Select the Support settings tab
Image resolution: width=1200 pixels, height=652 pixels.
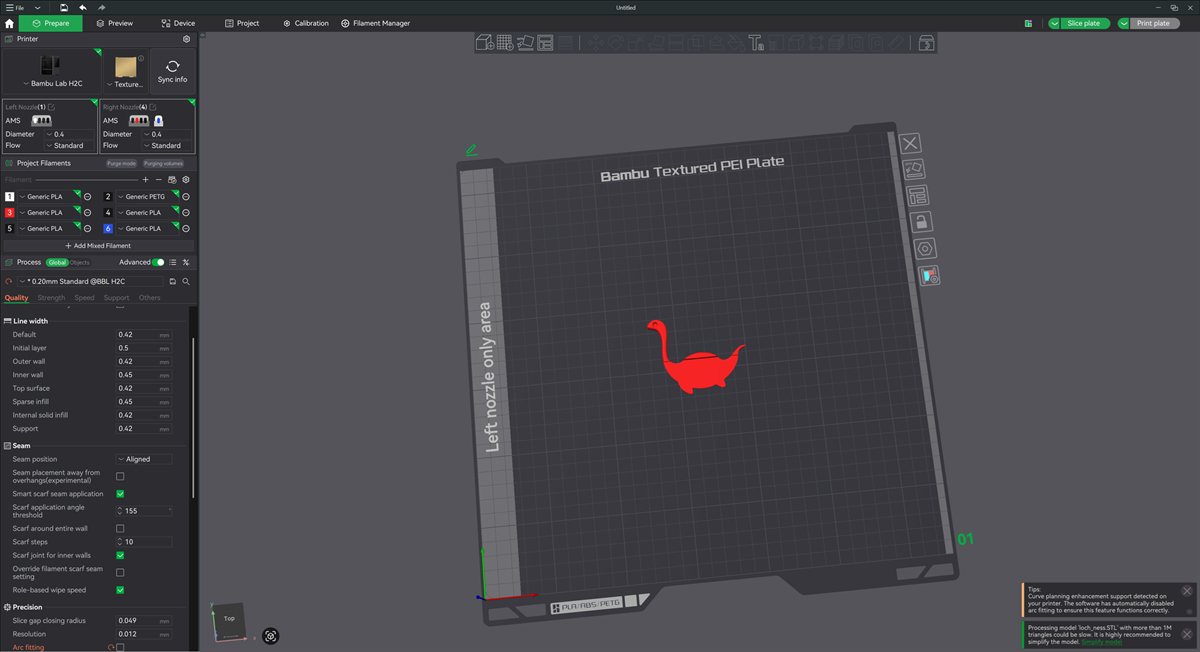(116, 298)
